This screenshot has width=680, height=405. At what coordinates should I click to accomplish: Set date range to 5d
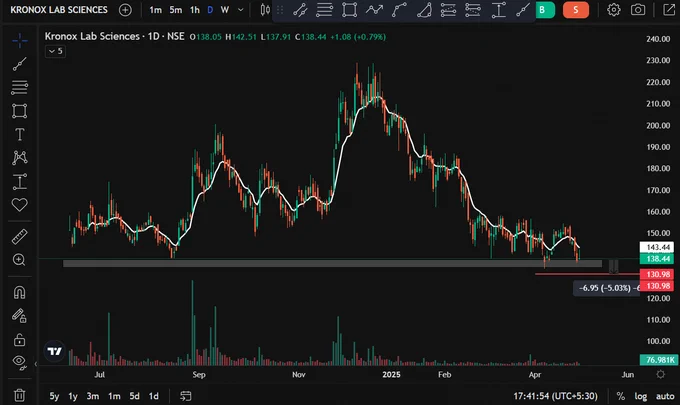(x=134, y=396)
